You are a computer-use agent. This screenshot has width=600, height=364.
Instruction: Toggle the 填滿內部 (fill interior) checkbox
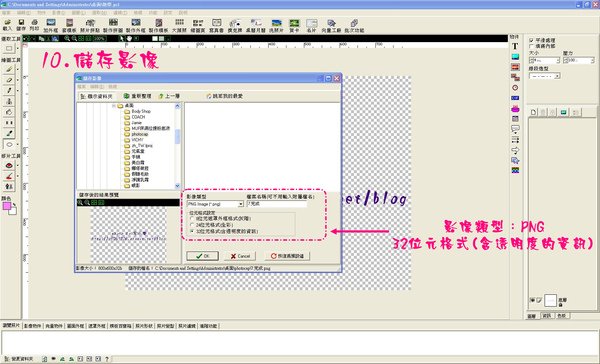click(531, 46)
